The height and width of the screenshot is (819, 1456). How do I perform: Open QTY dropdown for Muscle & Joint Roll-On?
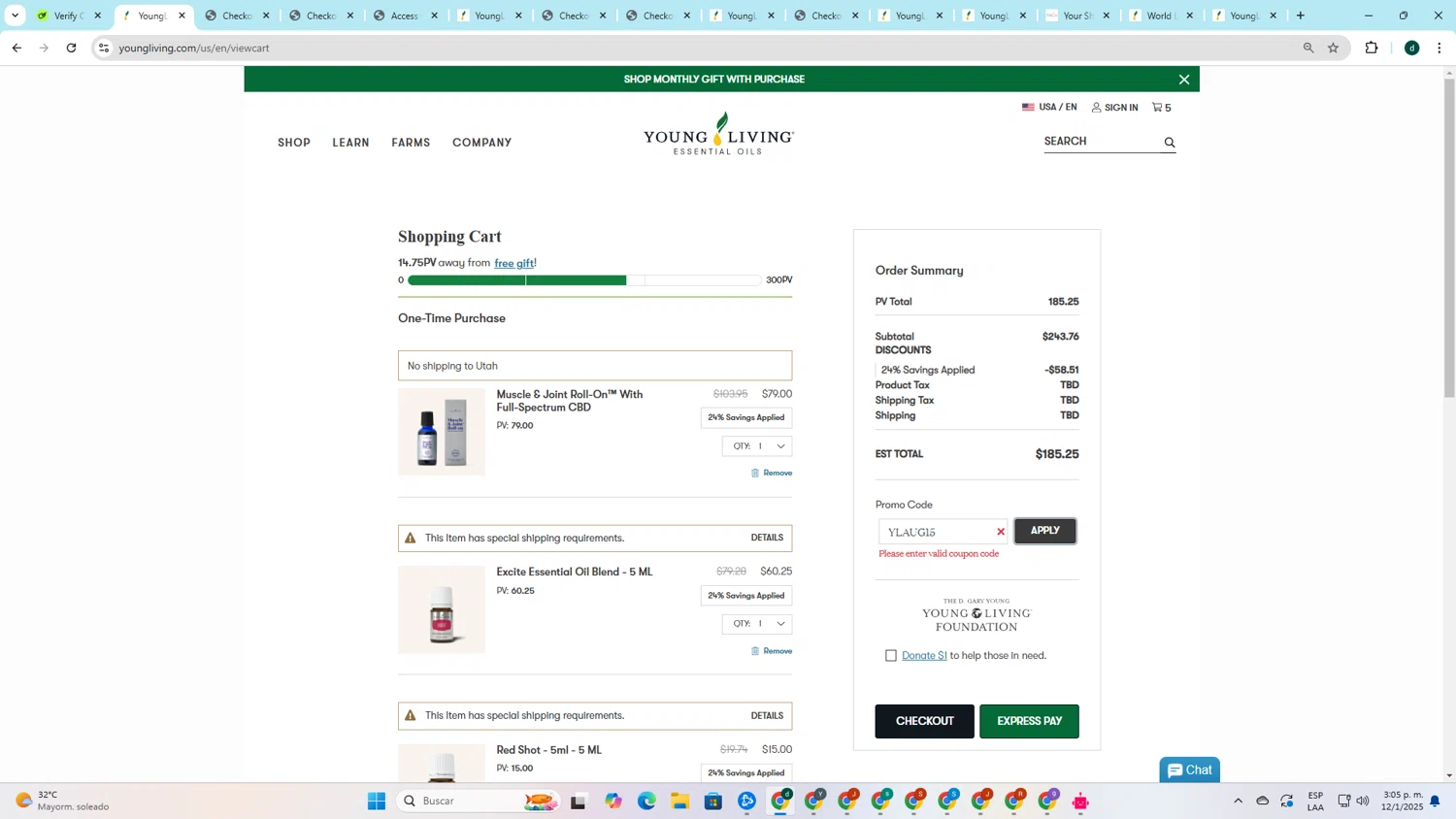[757, 446]
